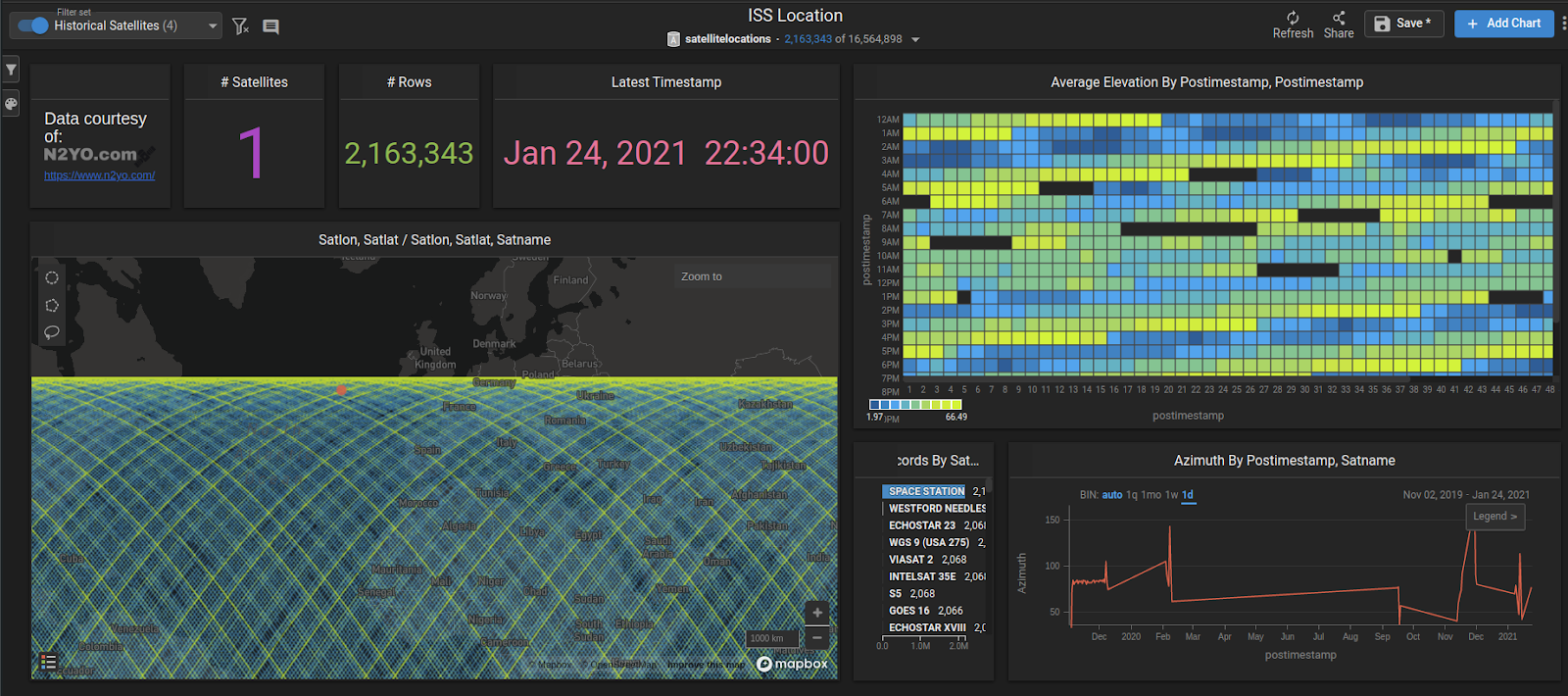Select the freehand lasso tool on the map
Viewport: 1568px width, 696px height.
tap(52, 332)
